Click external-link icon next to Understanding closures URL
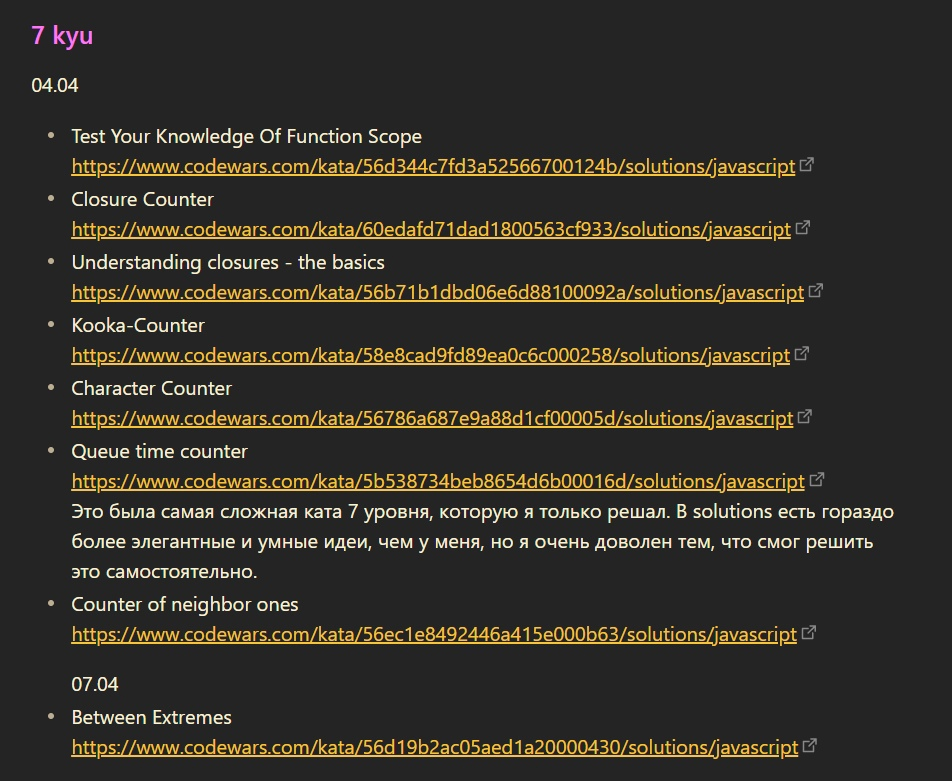952x781 pixels. [816, 291]
